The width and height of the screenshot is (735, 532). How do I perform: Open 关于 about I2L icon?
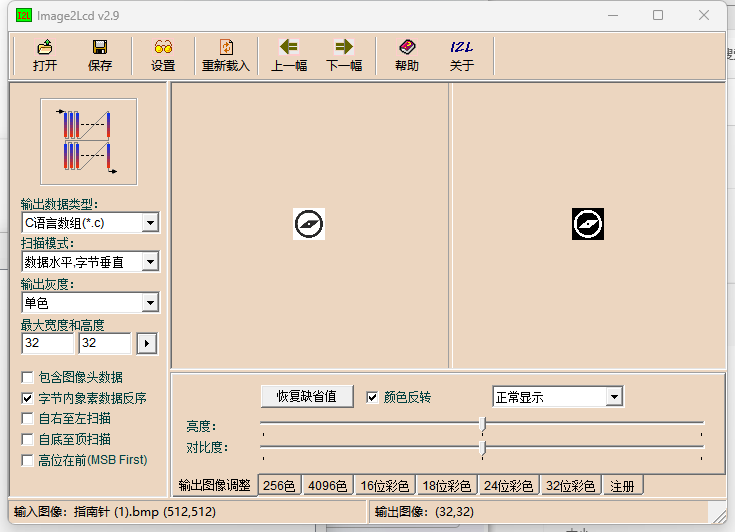click(x=462, y=55)
